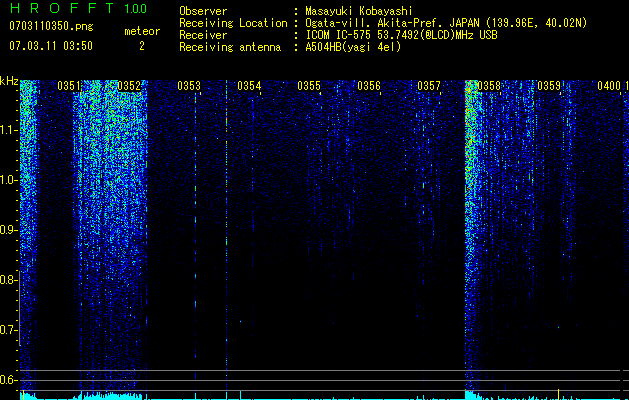Click the Receiving antenna field label

[230, 47]
